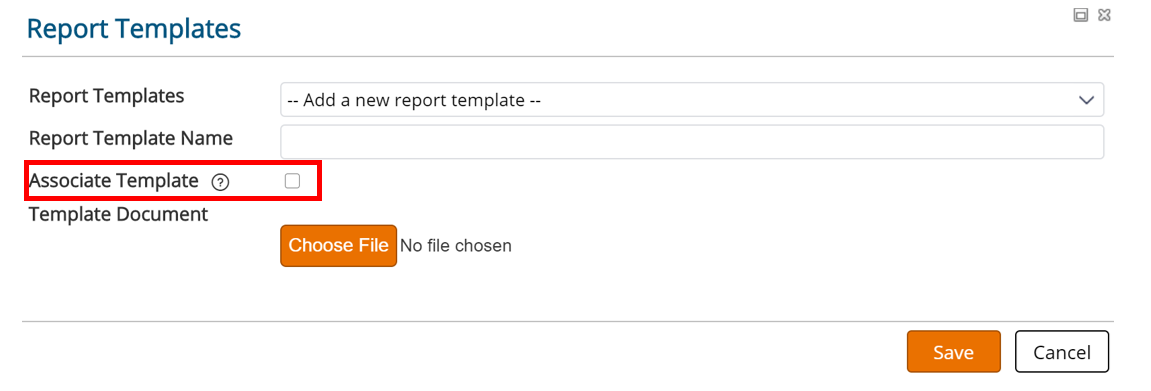Click the help question mark beside Associate Template
Image resolution: width=1151 pixels, height=391 pixels.
(x=220, y=182)
